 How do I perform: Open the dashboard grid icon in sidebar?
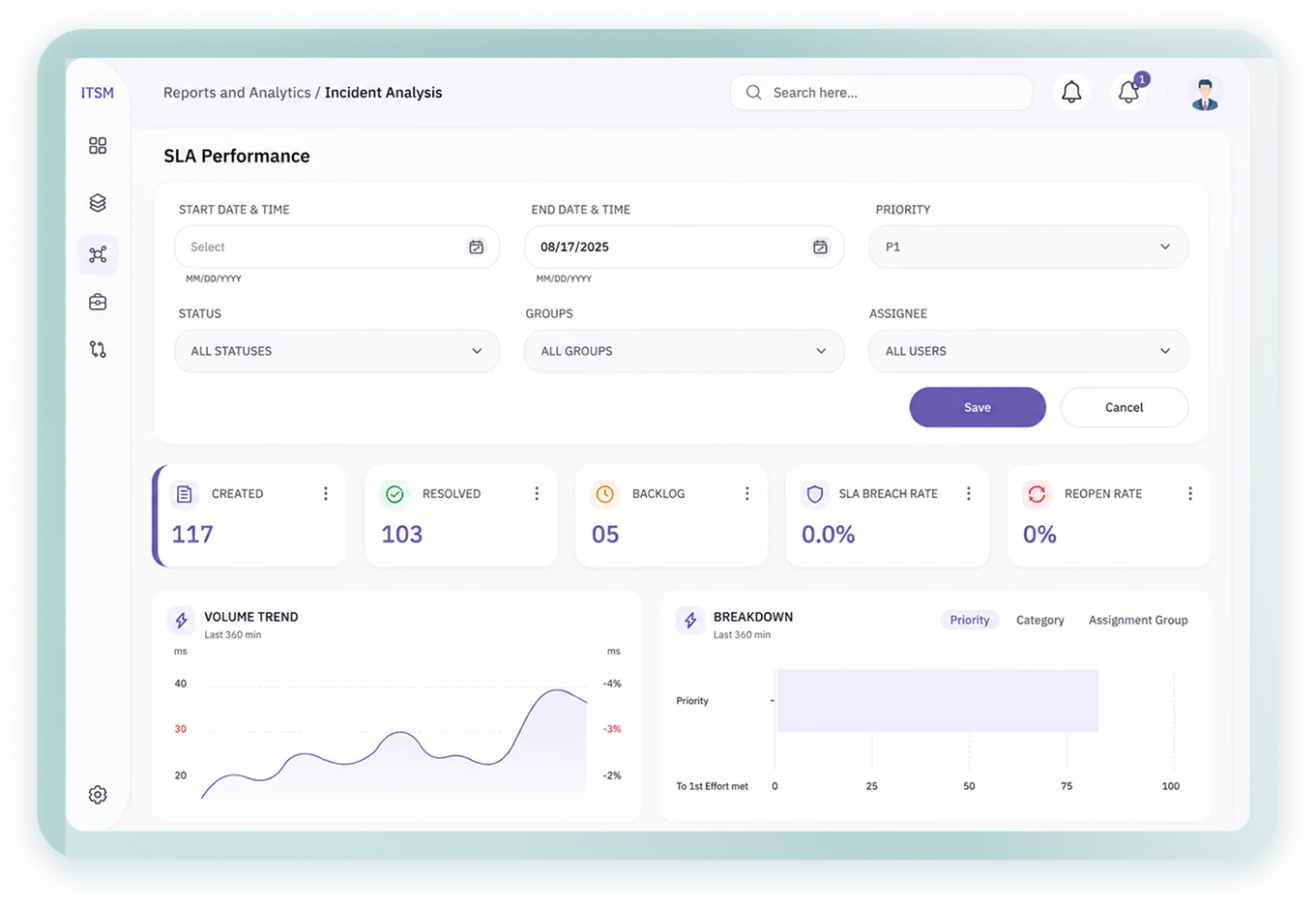tap(98, 145)
